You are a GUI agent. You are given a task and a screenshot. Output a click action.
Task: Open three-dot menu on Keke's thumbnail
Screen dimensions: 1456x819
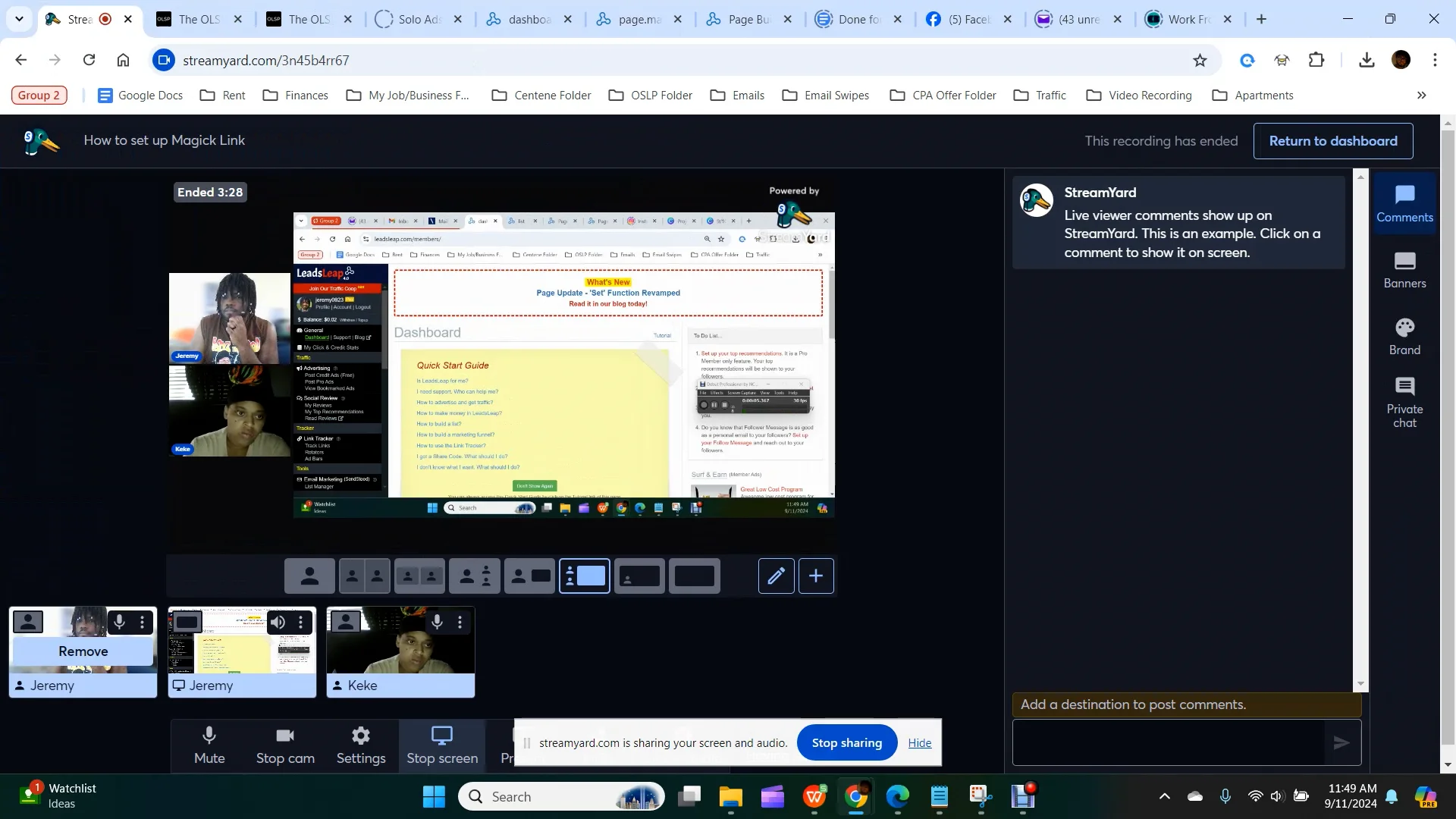460,623
